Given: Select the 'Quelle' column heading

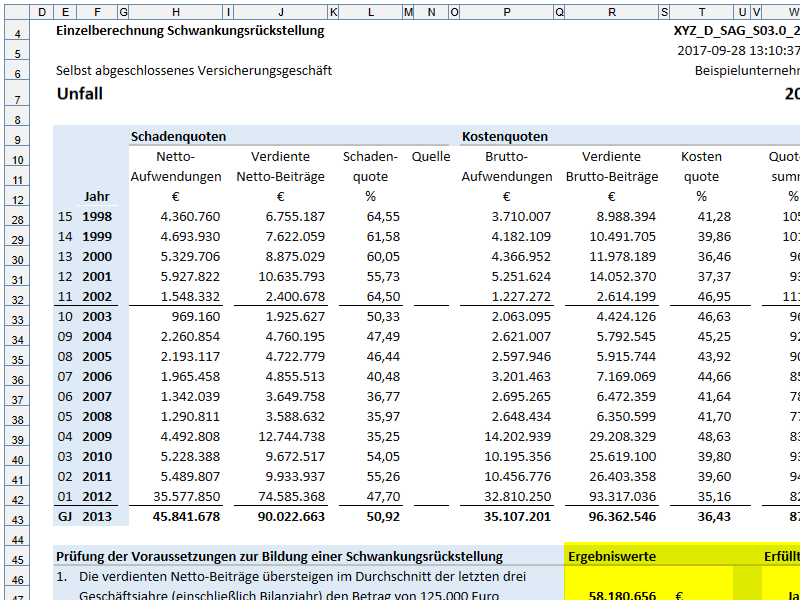Looking at the screenshot, I should (431, 157).
